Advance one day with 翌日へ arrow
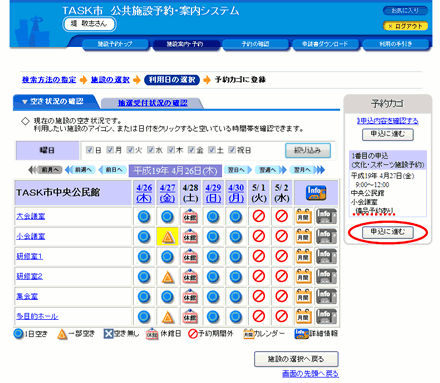Screen dimensions: 440x383 [x=238, y=170]
